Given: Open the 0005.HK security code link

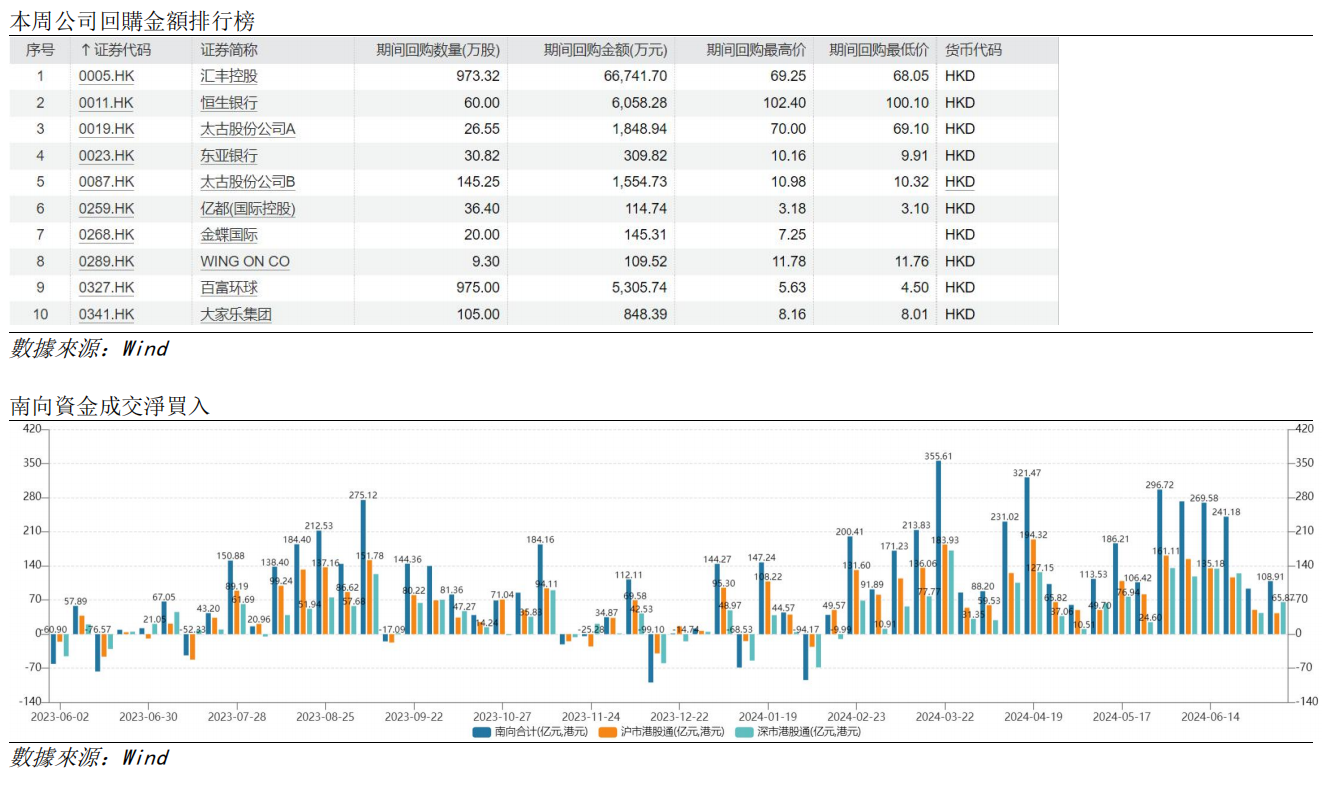Looking at the screenshot, I should [x=106, y=76].
